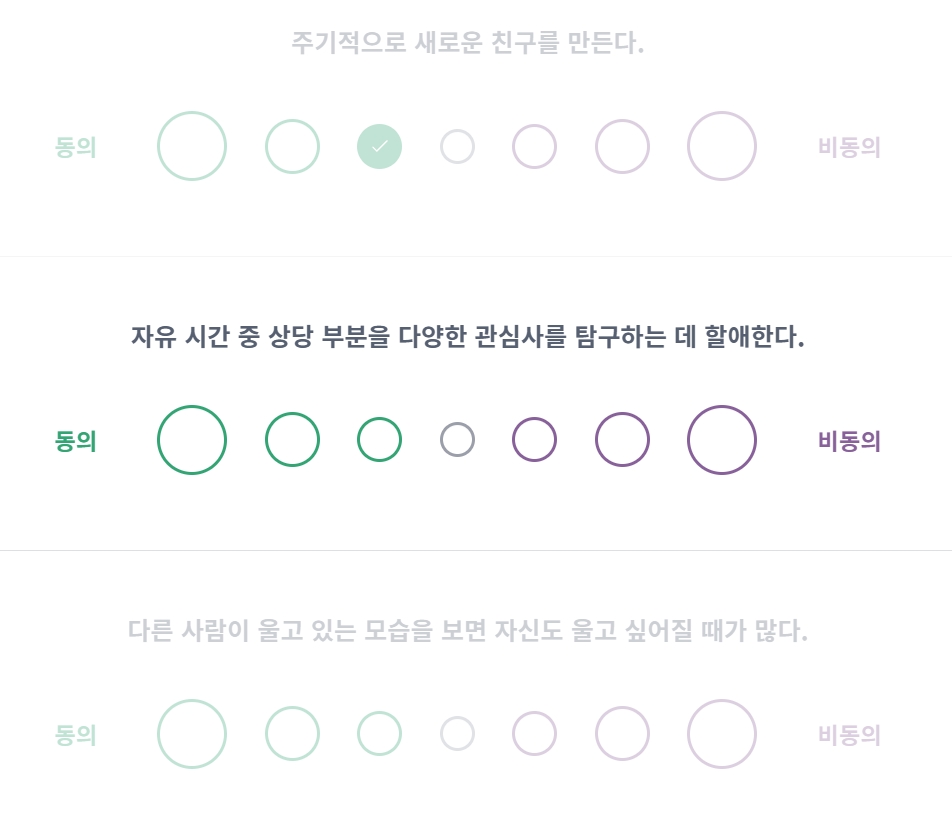
Task: Select the largest purple 비동의 circle for interests question
Action: pos(722,440)
